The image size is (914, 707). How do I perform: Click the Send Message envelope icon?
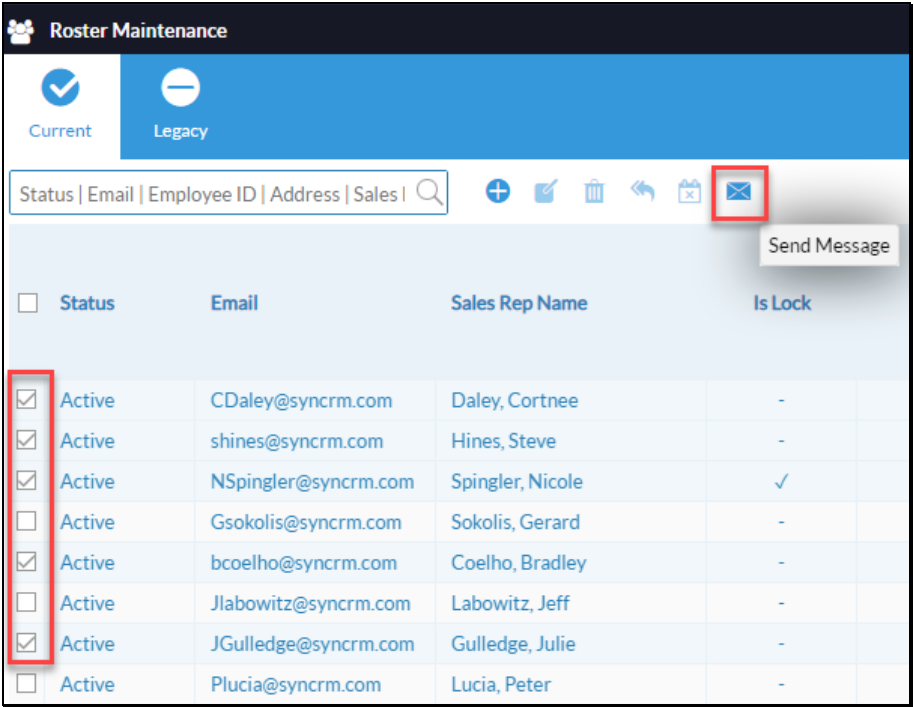(739, 191)
